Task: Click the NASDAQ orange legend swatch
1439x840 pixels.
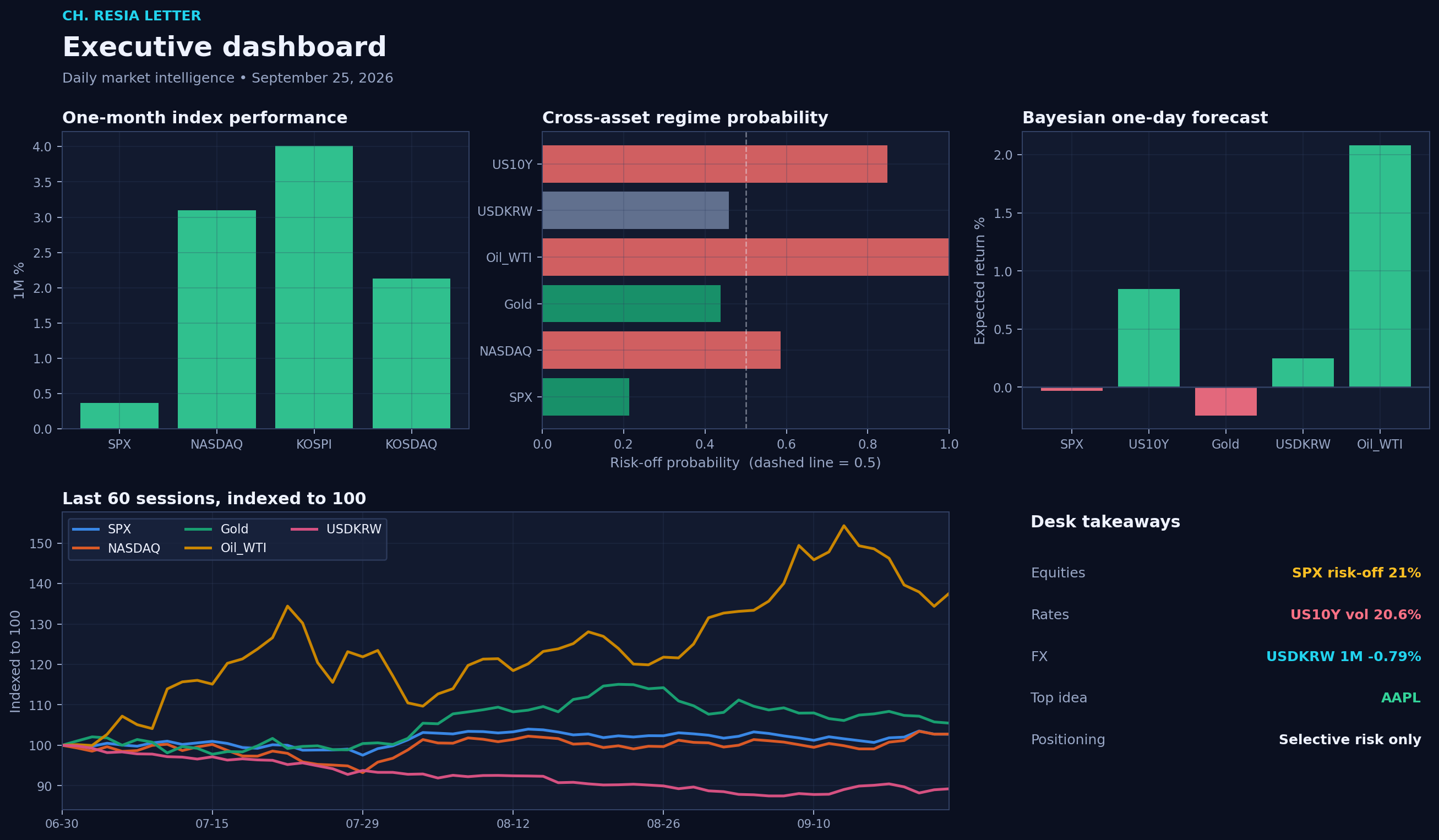Action: (86, 548)
